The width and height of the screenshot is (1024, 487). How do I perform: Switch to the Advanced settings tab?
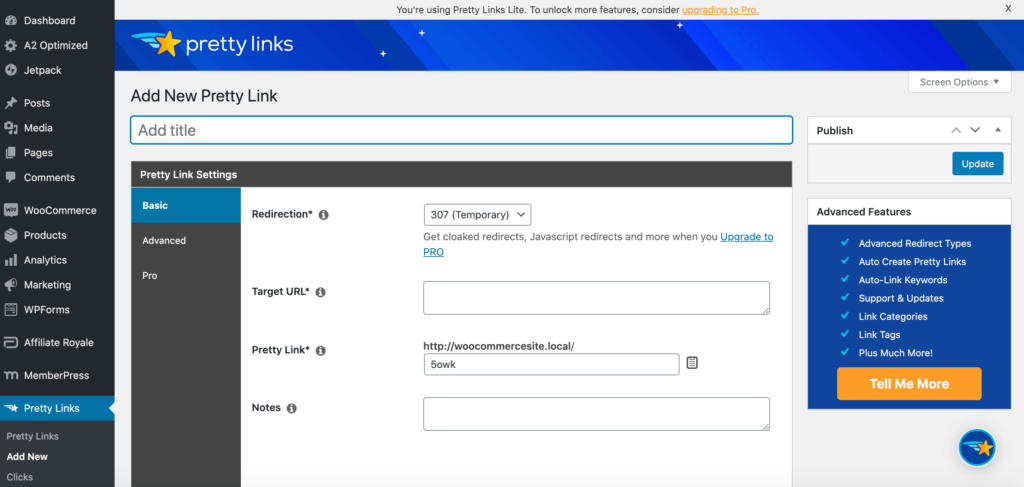(186, 240)
